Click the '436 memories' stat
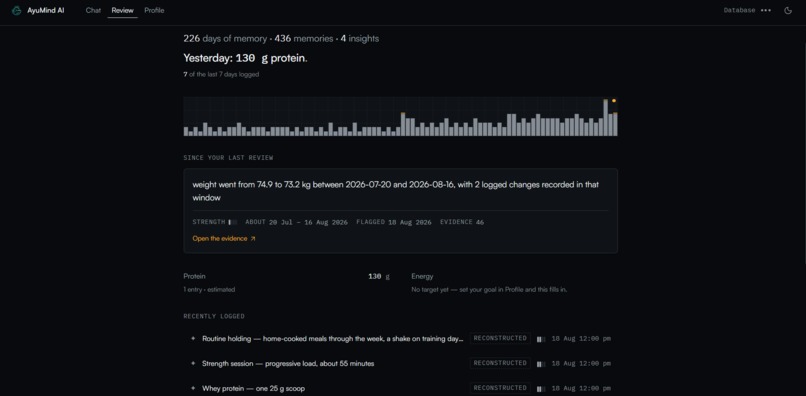Viewport: 806px width, 396px height. 304,39
